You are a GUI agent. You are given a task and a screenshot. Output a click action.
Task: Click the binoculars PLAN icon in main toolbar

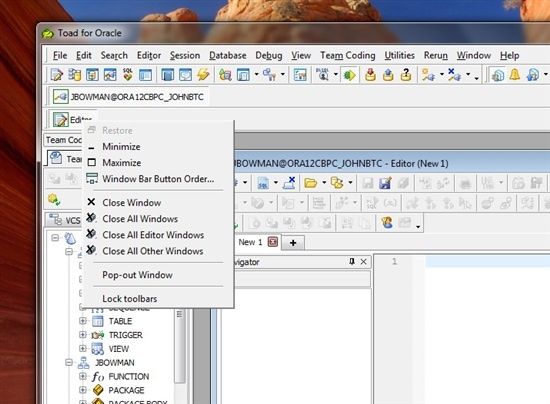pyautogui.click(x=322, y=75)
